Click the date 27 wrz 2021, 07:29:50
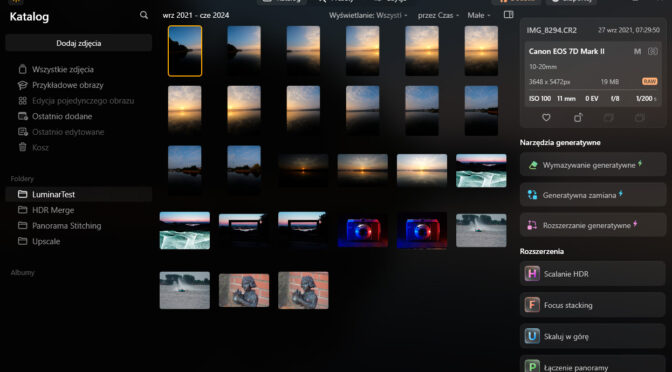Image resolution: width=672 pixels, height=372 pixels. pos(629,30)
